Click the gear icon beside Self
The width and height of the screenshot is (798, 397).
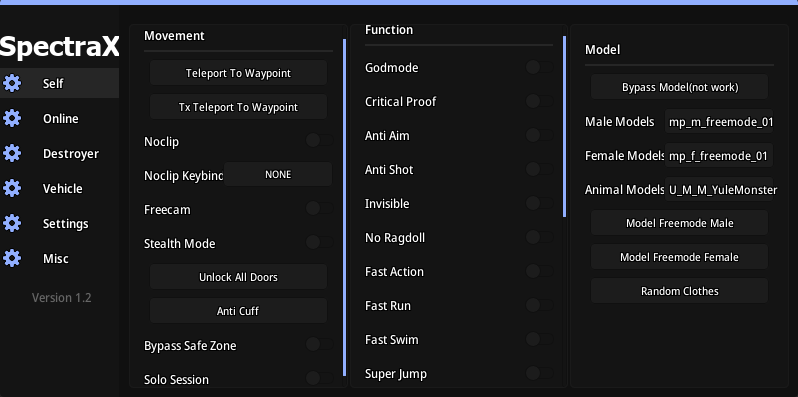click(x=12, y=83)
